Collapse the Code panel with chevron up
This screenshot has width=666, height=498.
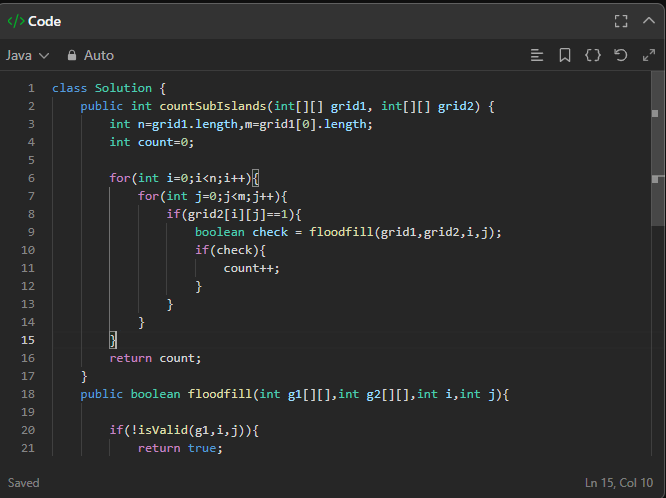pos(649,20)
